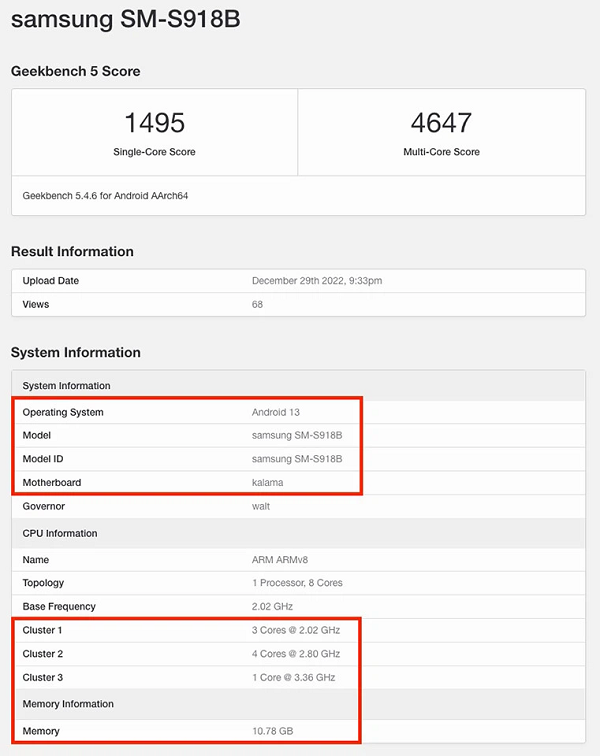Click the Geekbench 5 Score heading
The width and height of the screenshot is (600, 756).
pos(75,71)
